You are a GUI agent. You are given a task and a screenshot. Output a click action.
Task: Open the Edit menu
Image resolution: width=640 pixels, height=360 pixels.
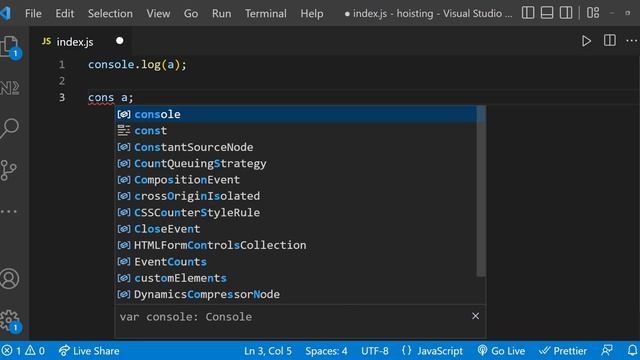click(64, 13)
